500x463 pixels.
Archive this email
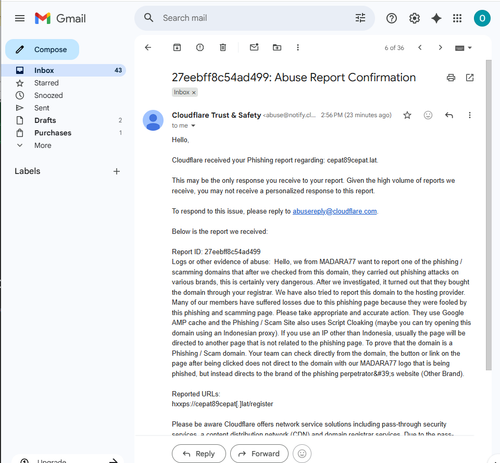(x=177, y=47)
